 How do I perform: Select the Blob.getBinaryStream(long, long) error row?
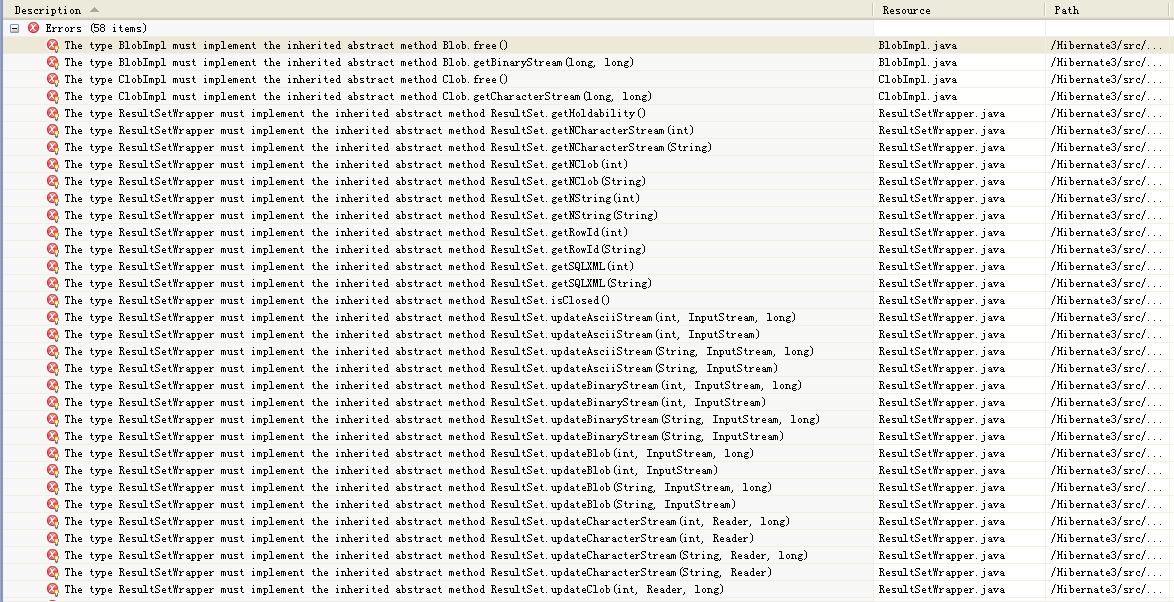click(349, 62)
